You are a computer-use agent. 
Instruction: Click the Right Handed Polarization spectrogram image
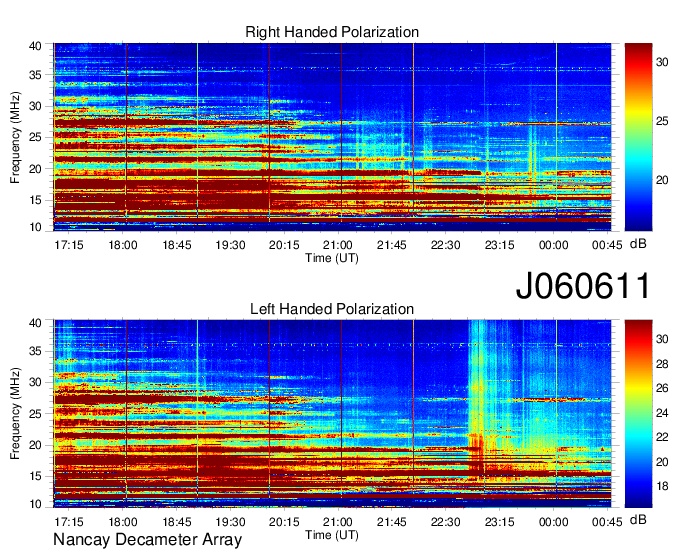click(x=332, y=137)
